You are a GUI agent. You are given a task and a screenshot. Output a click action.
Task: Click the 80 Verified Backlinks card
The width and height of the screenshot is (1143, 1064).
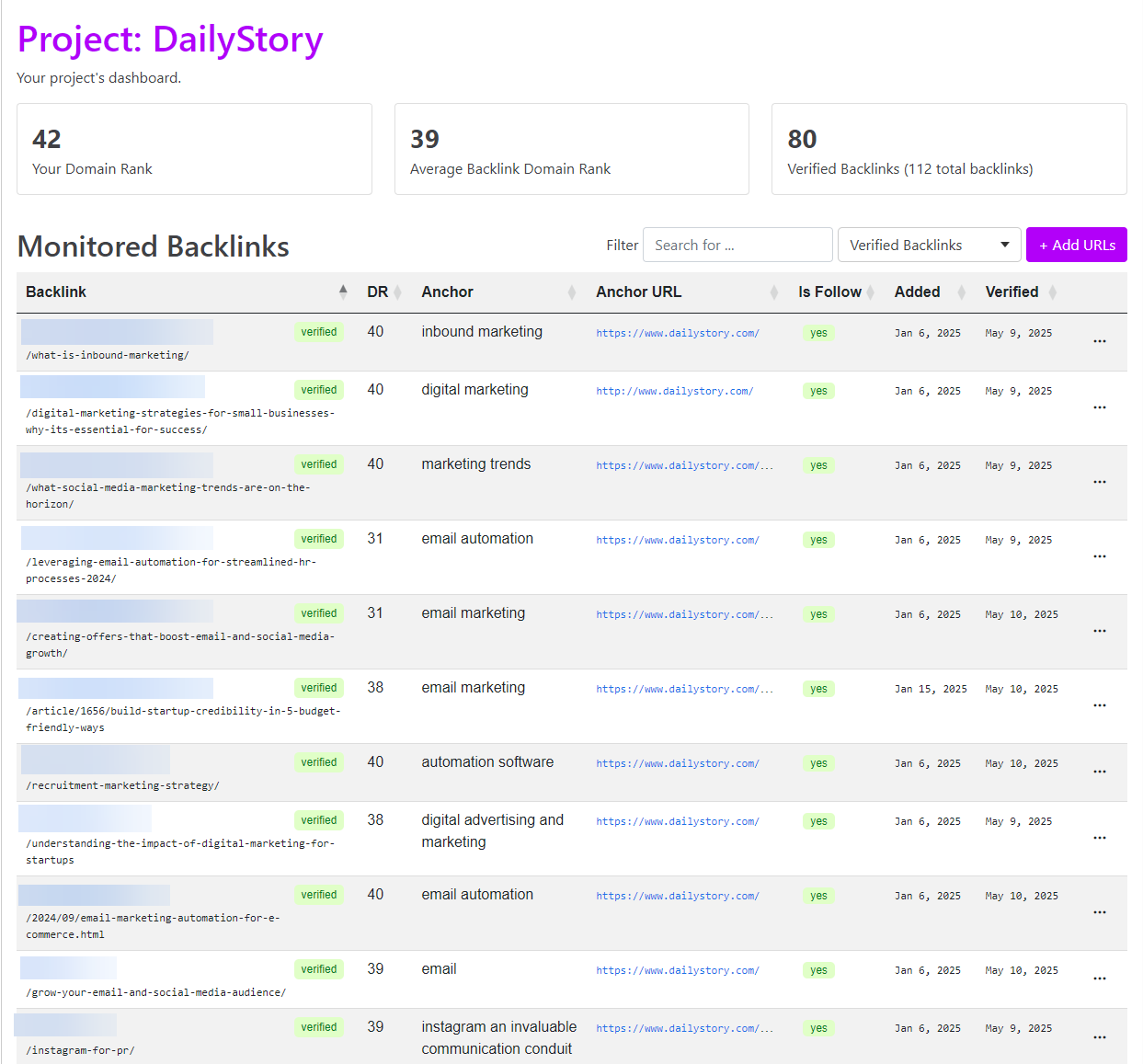pos(949,149)
